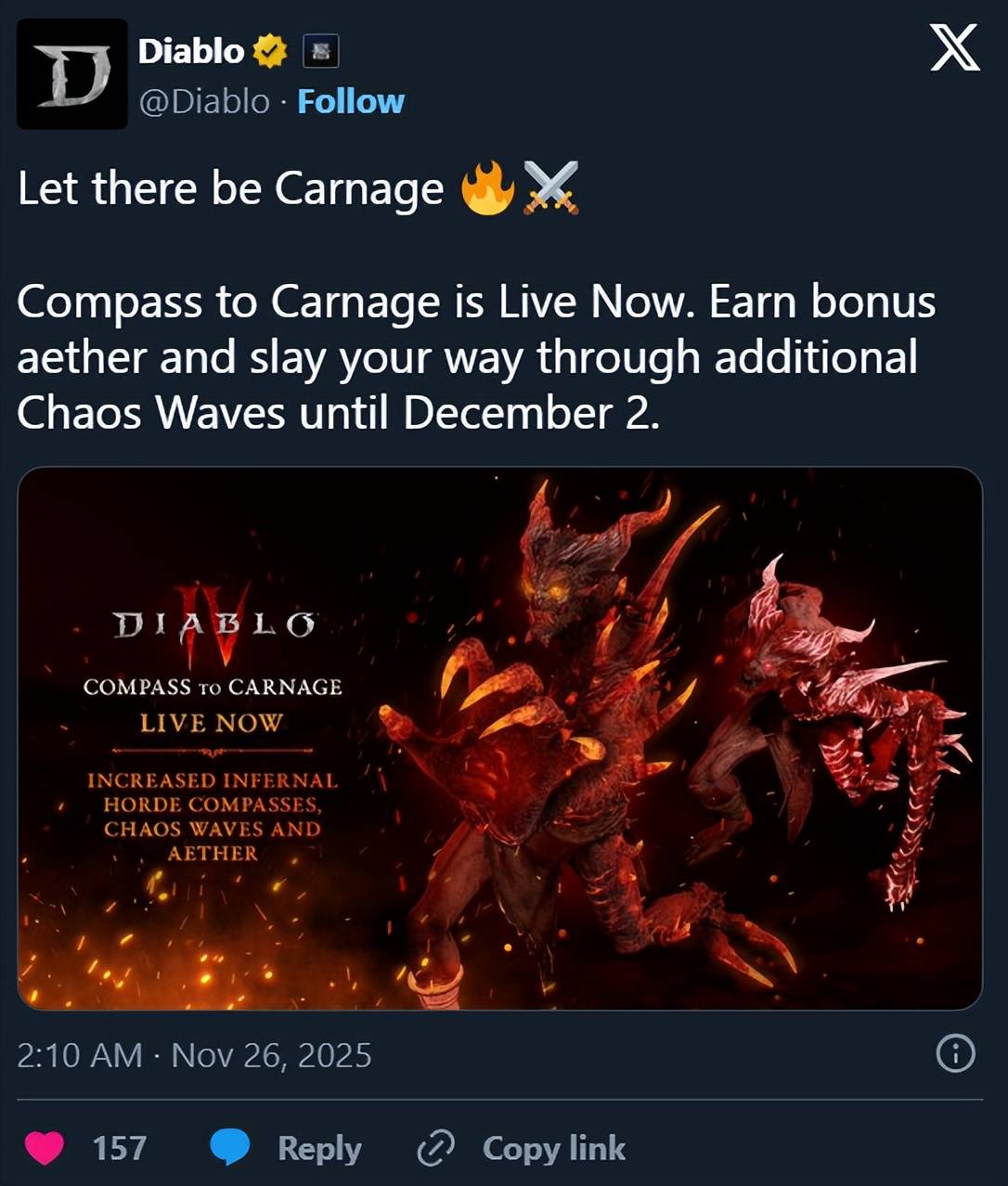Click the chain link icon
The image size is (1008, 1186).
435,1149
